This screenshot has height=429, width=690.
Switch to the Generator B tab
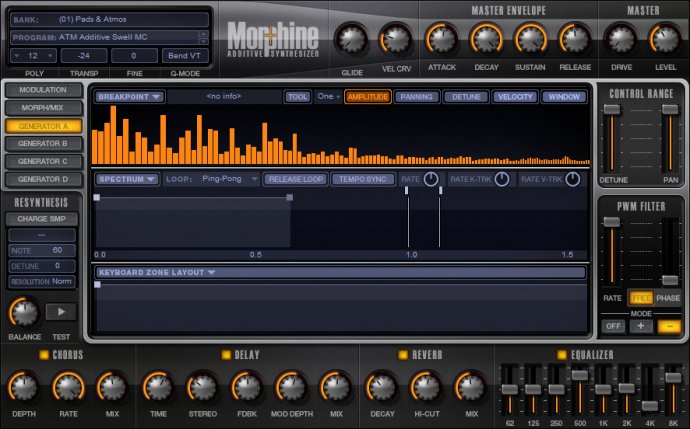[x=43, y=144]
